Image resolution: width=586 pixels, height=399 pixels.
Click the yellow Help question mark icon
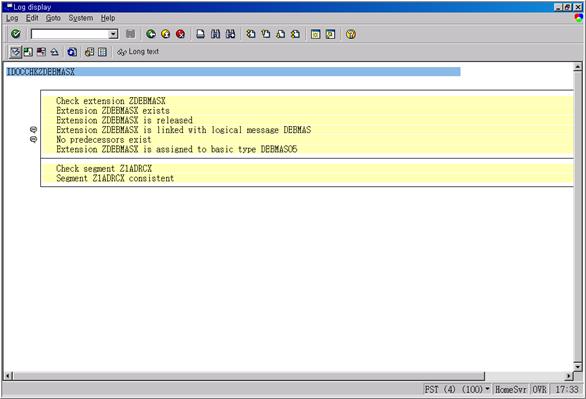tap(351, 34)
